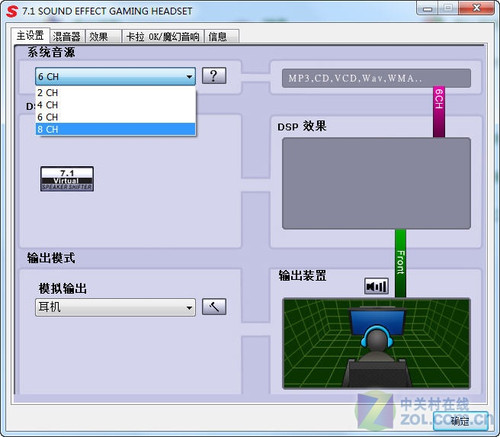Screen dimensions: 500x437
Task: Click the magenta 6CH signal connector
Action: coord(439,112)
